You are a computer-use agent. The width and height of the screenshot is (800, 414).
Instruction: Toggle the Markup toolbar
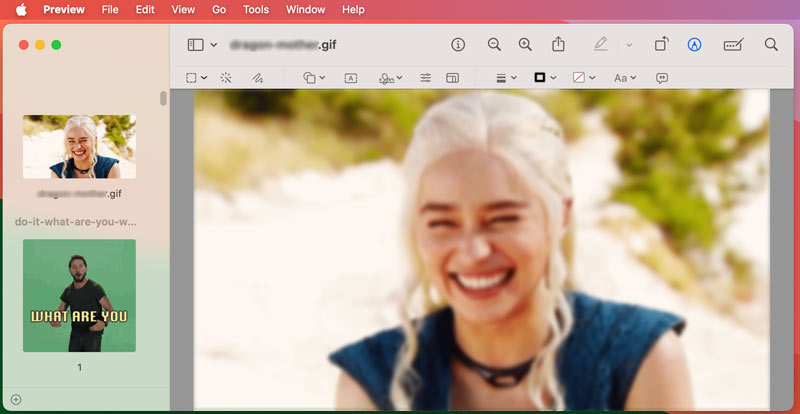point(694,45)
